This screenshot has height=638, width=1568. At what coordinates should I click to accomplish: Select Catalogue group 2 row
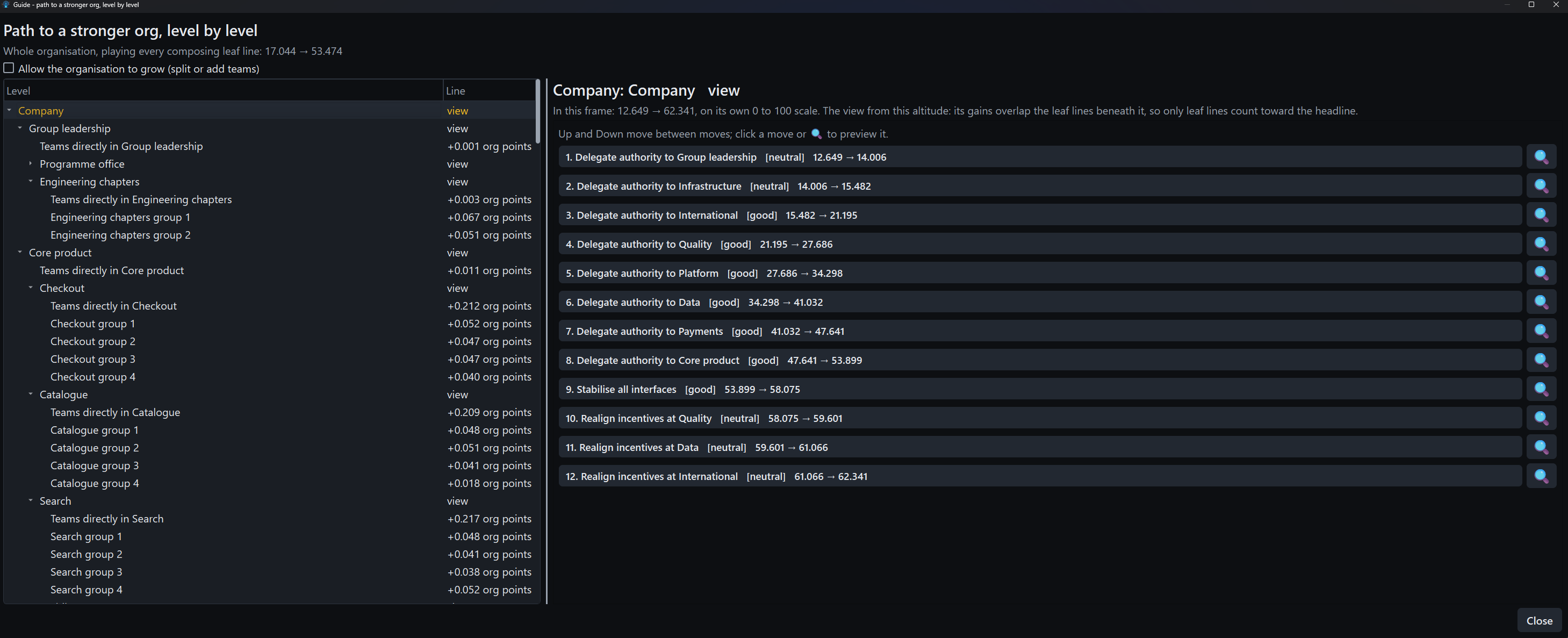point(270,447)
